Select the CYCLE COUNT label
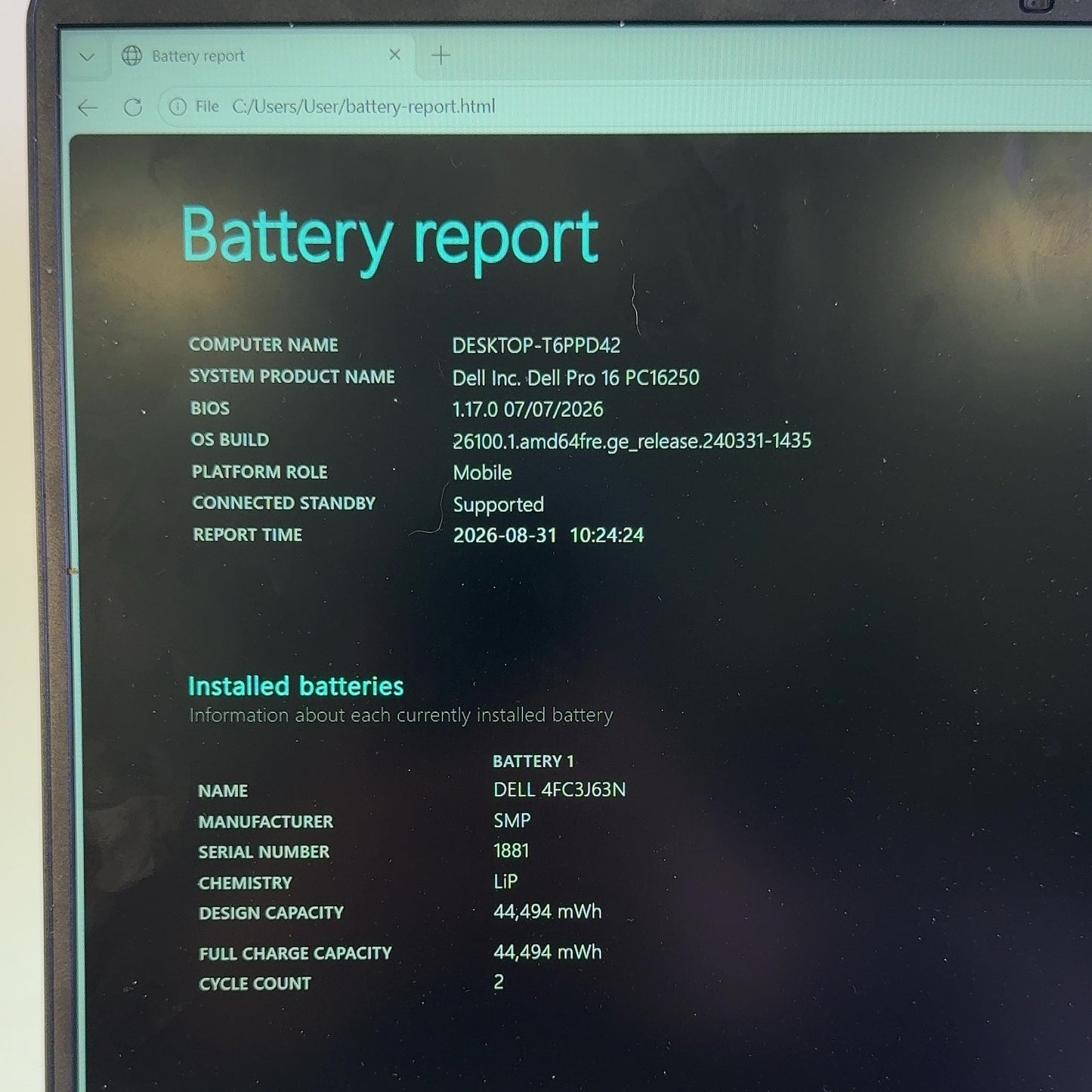Image resolution: width=1092 pixels, height=1092 pixels. (x=255, y=984)
